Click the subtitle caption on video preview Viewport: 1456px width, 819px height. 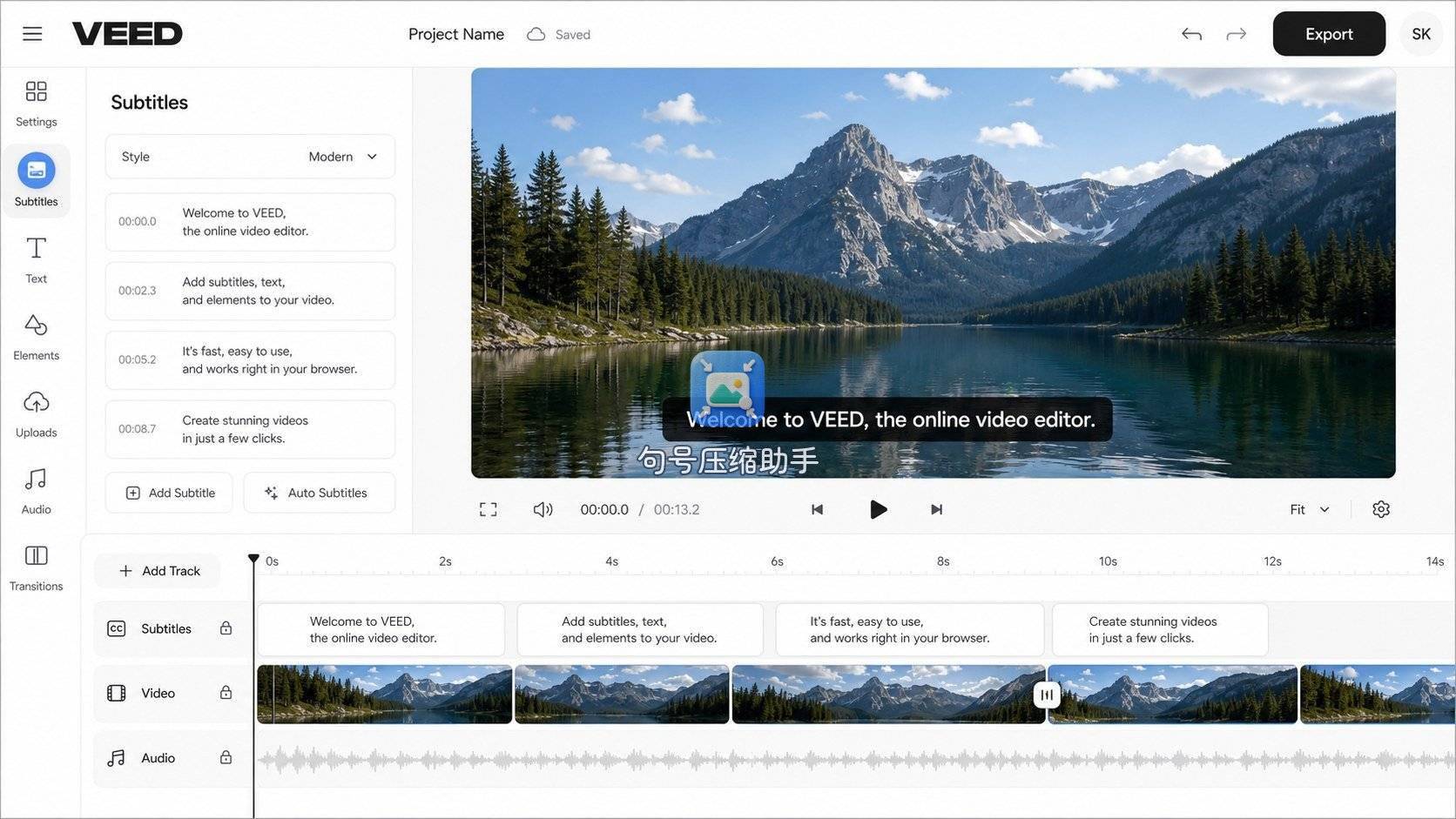pos(887,420)
